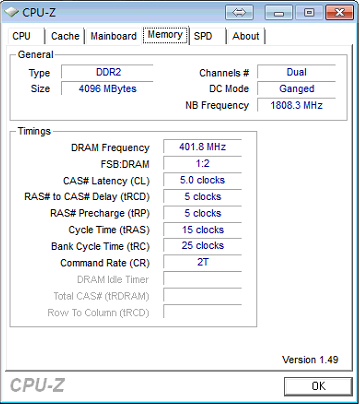The height and width of the screenshot is (404, 360).
Task: Click the 'Cycle Time (tRAS)' label
Action: pos(109,230)
